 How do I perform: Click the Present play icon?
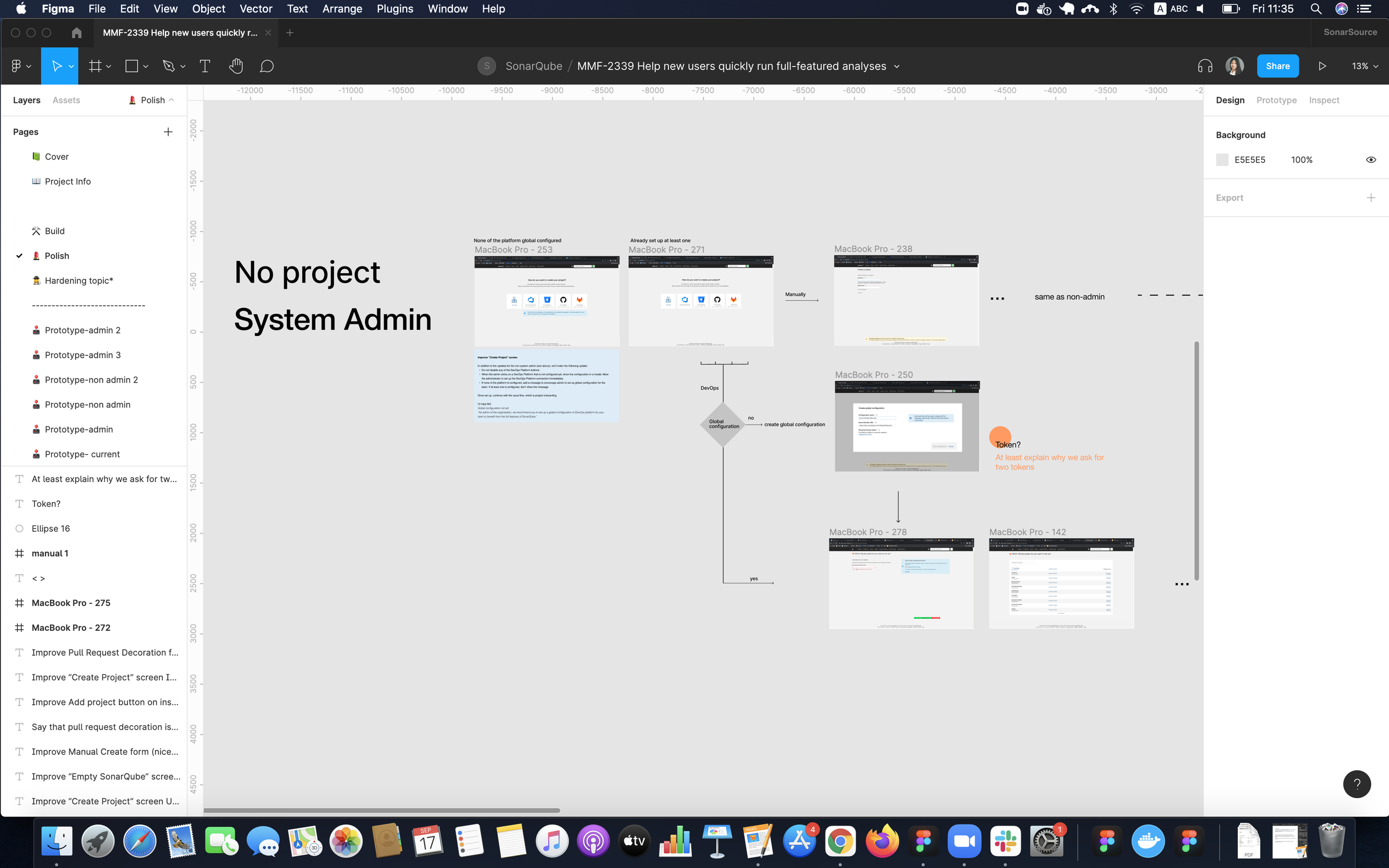[x=1322, y=66]
